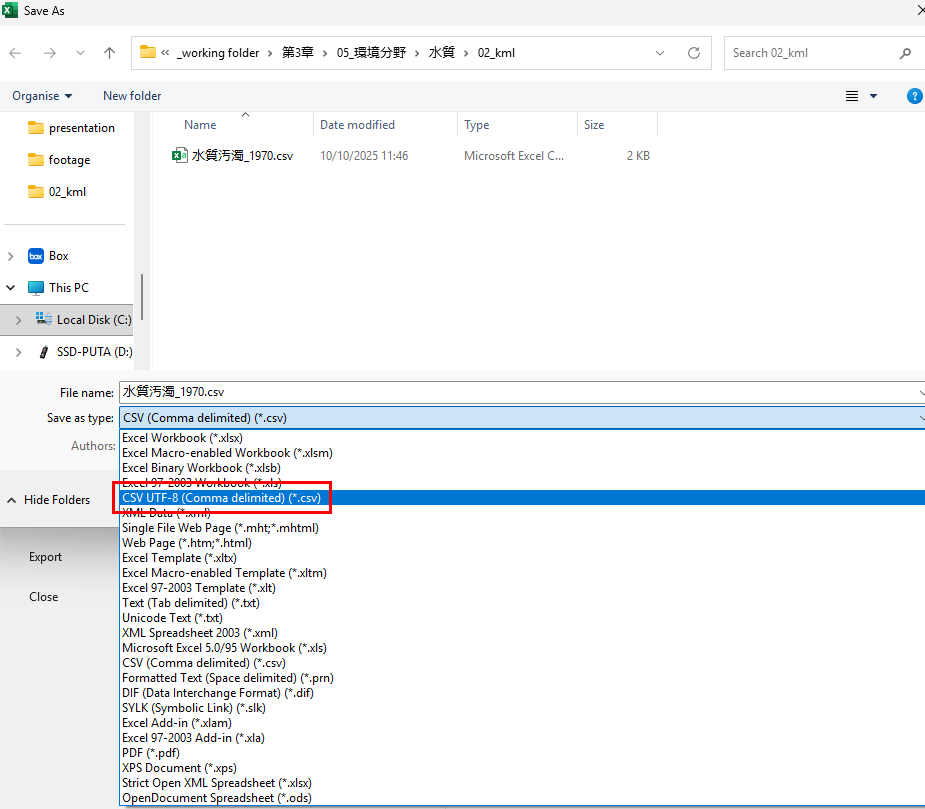The image size is (925, 809).
Task: Select the Box sidebar icon
Action: 36,256
